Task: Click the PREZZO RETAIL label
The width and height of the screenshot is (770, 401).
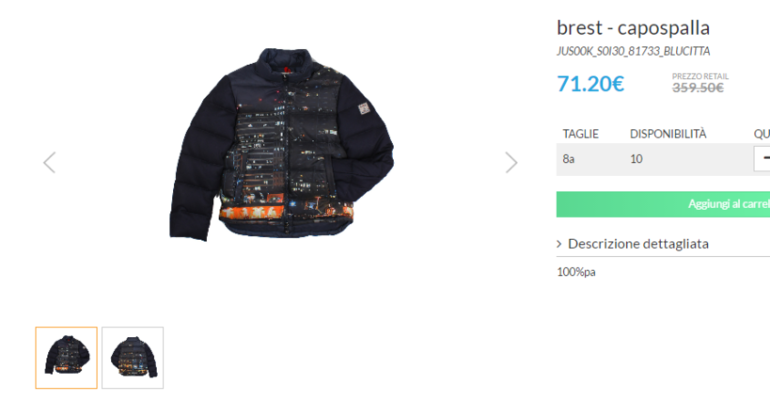Action: [x=700, y=76]
